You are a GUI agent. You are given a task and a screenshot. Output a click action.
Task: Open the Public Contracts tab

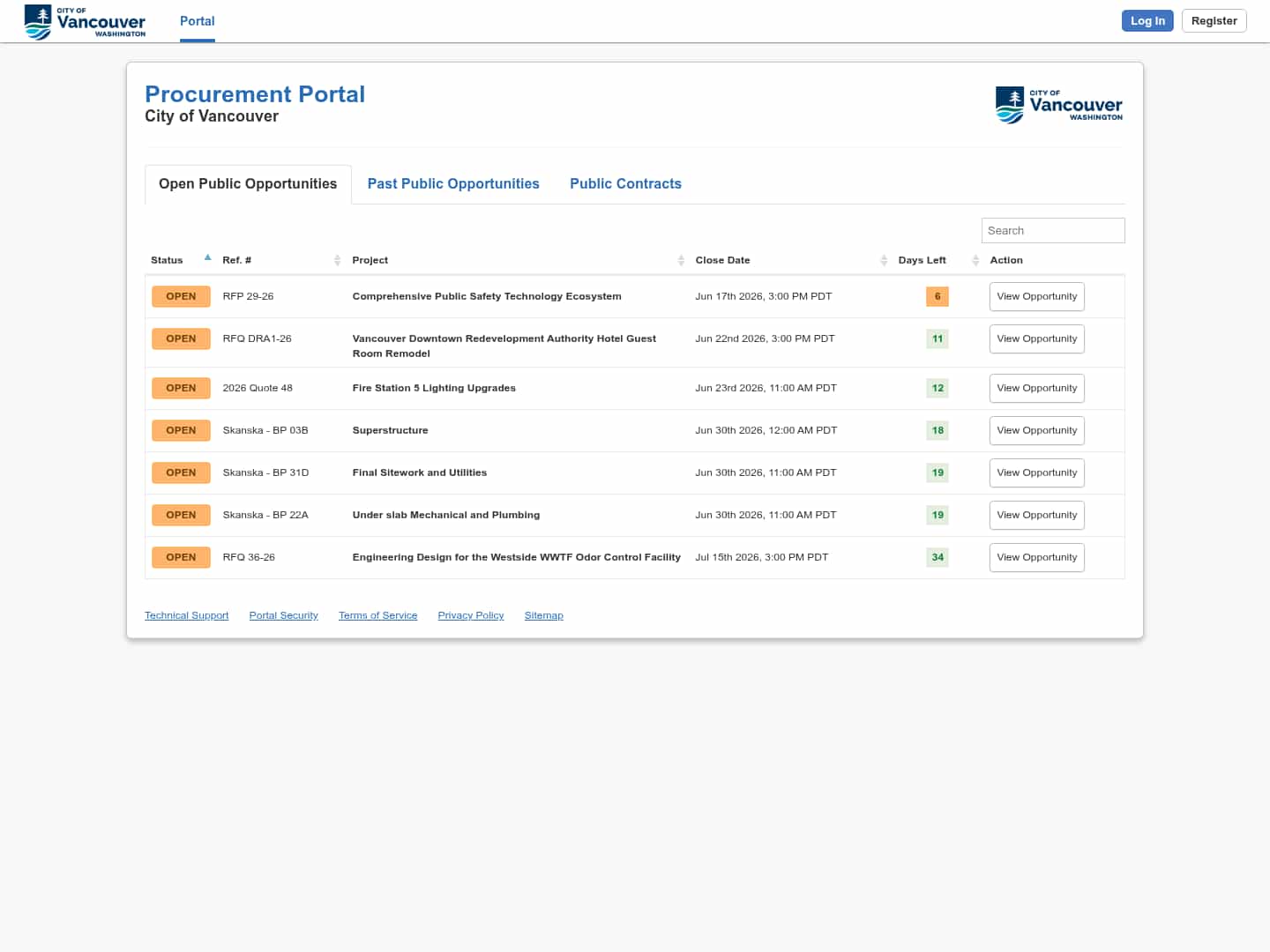point(625,183)
